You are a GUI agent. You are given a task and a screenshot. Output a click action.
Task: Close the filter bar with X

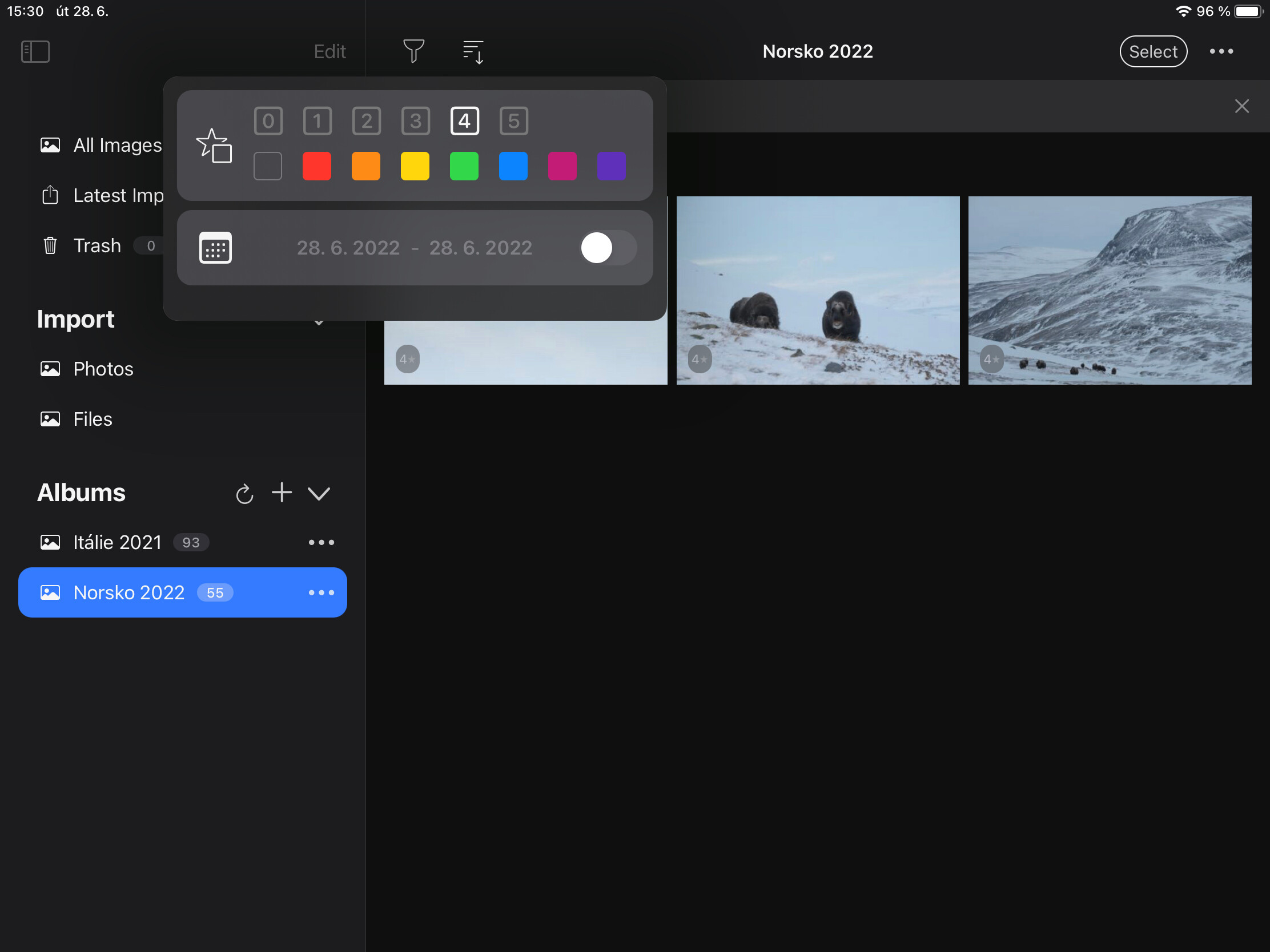[1241, 106]
